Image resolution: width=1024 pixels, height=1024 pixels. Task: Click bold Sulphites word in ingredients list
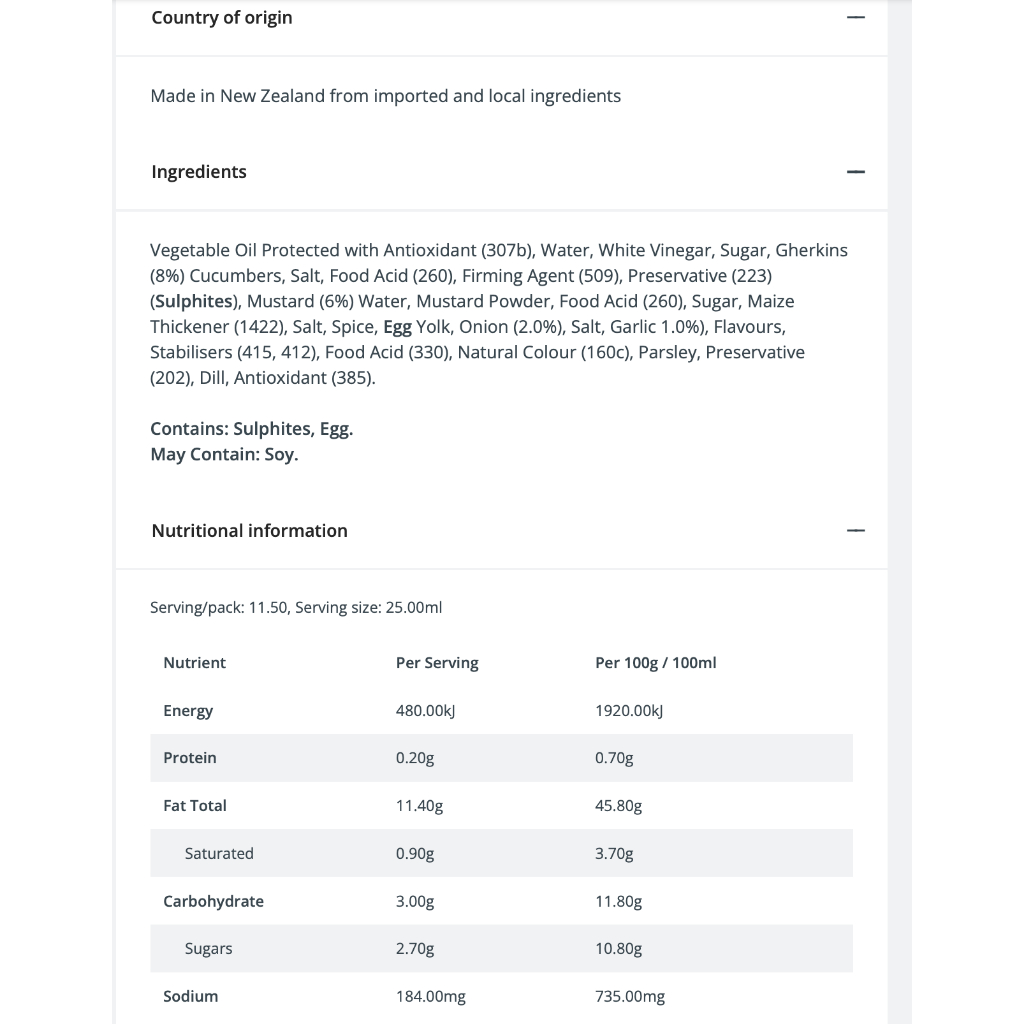pyautogui.click(x=194, y=301)
